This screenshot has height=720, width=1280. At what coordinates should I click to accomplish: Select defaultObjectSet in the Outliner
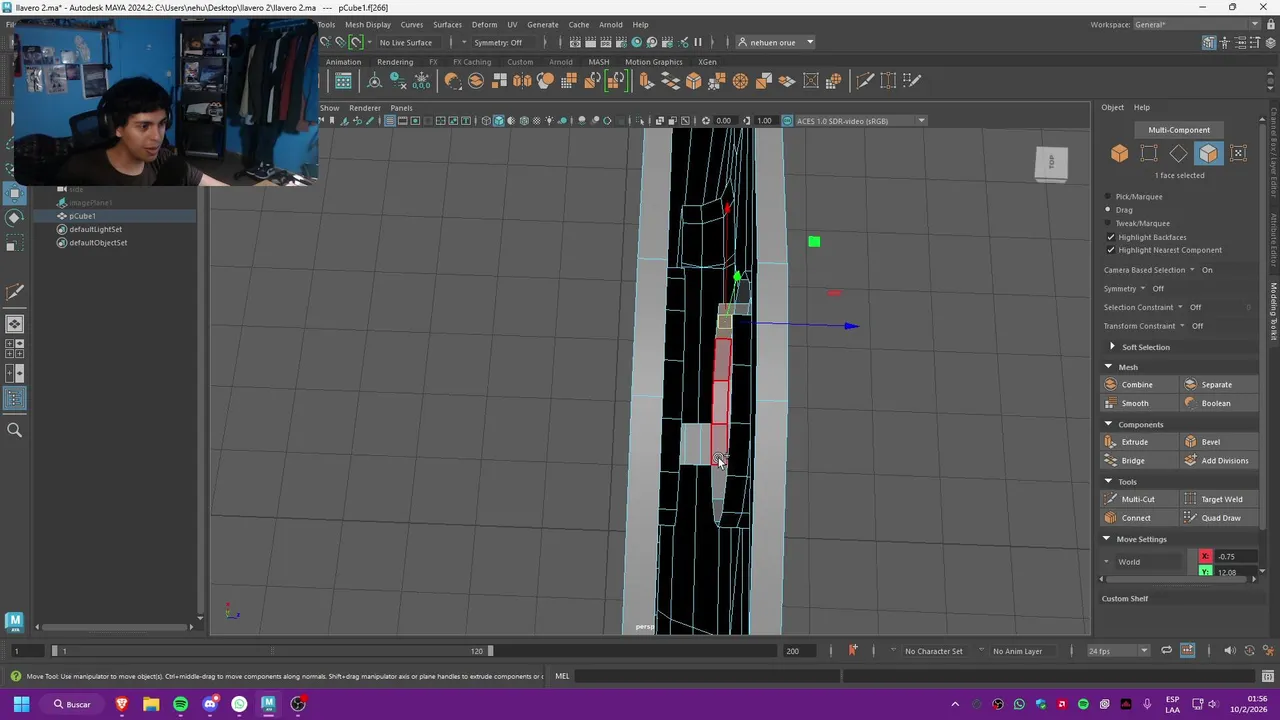click(98, 242)
